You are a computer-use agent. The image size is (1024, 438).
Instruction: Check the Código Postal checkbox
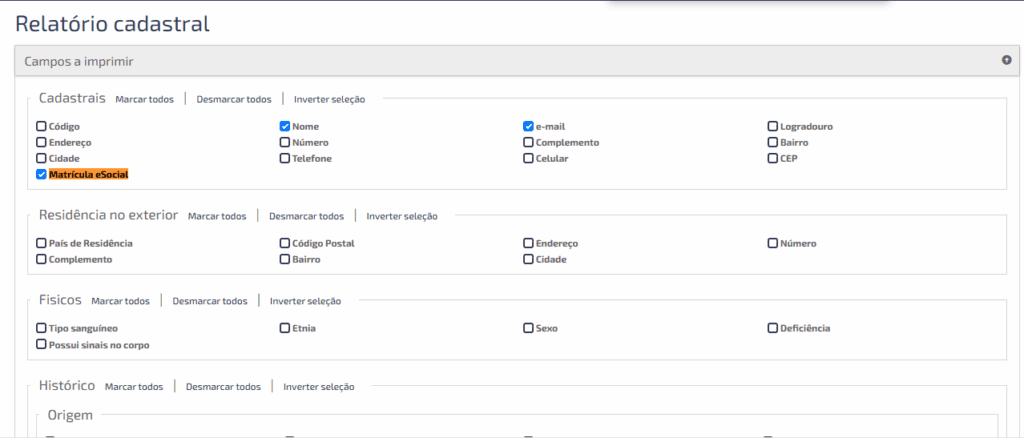(x=285, y=243)
